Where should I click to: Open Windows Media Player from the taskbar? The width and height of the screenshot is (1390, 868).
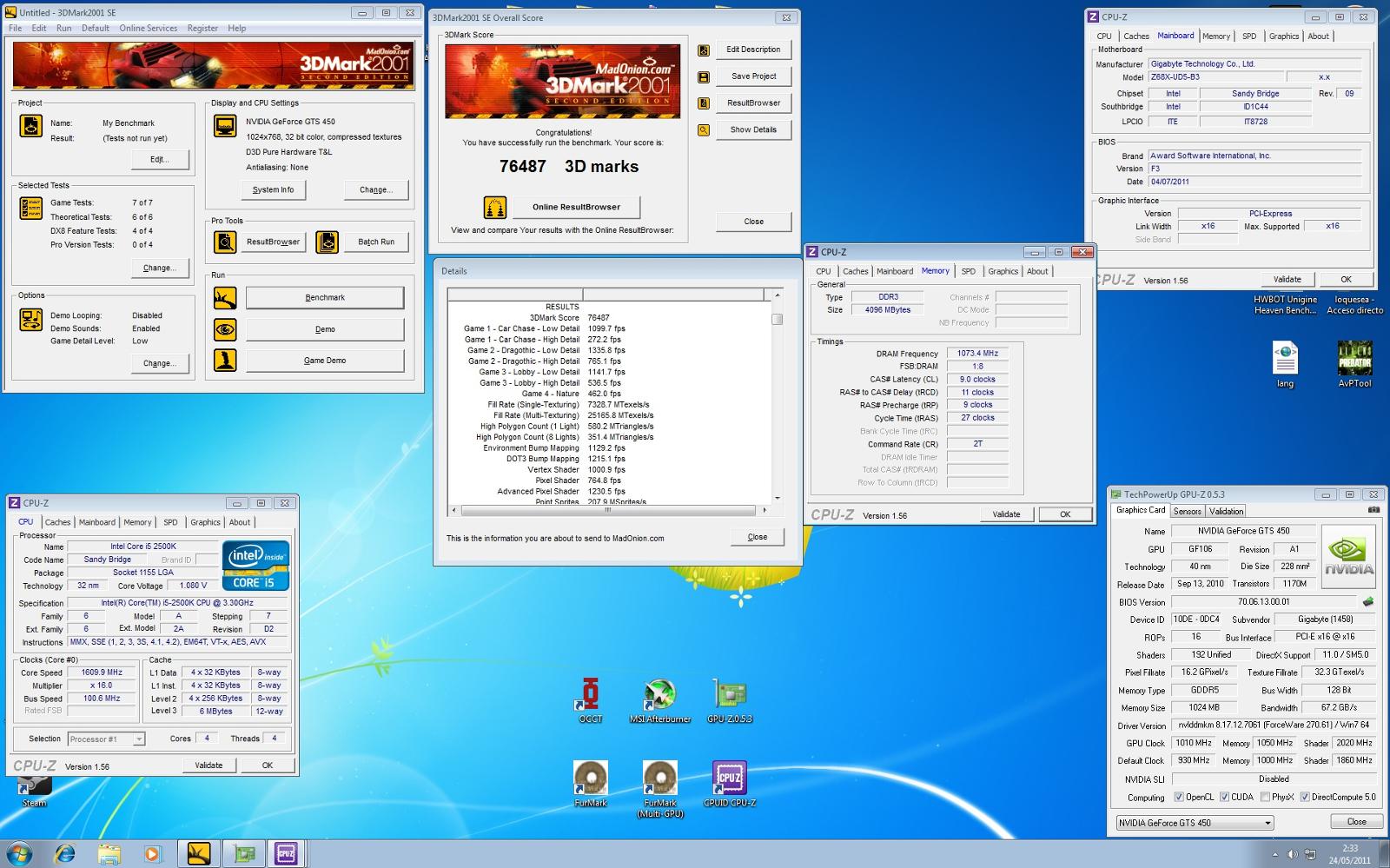click(x=152, y=854)
